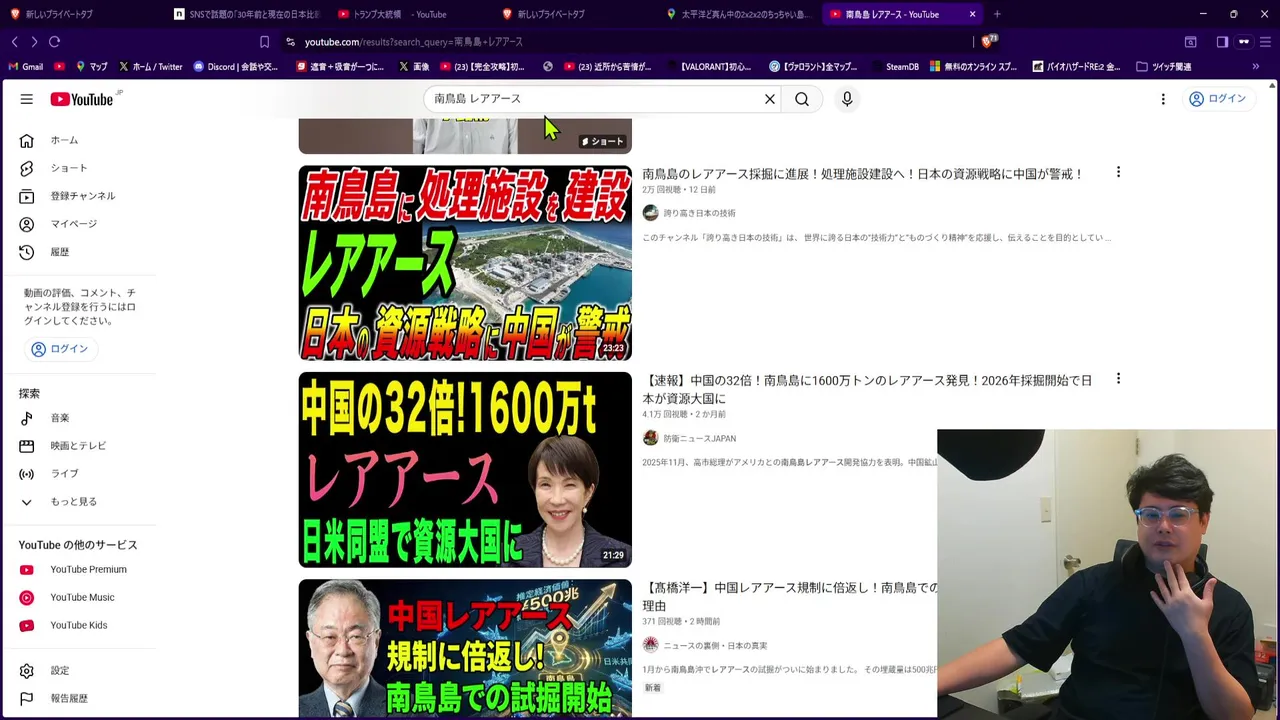The width and height of the screenshot is (1280, 720).
Task: Click the address bar URL youtube.com
Action: 413,42
